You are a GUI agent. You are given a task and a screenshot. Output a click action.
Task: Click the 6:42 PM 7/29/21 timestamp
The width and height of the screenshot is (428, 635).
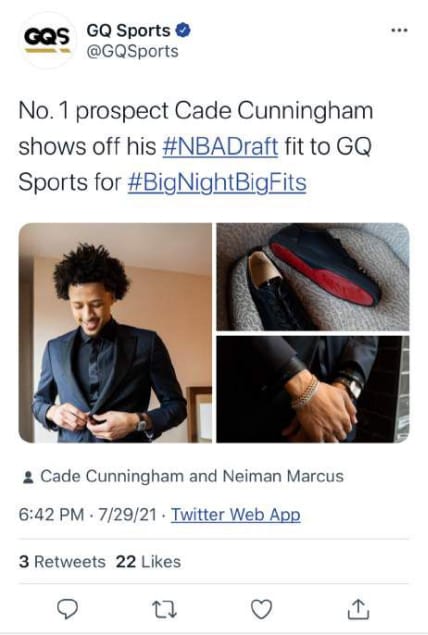[87, 515]
